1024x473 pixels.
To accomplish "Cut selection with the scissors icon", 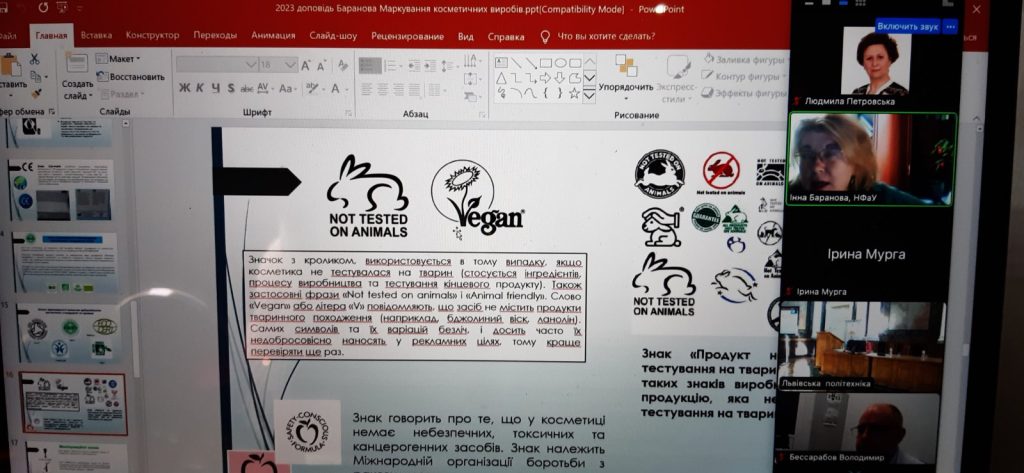I will click(34, 59).
